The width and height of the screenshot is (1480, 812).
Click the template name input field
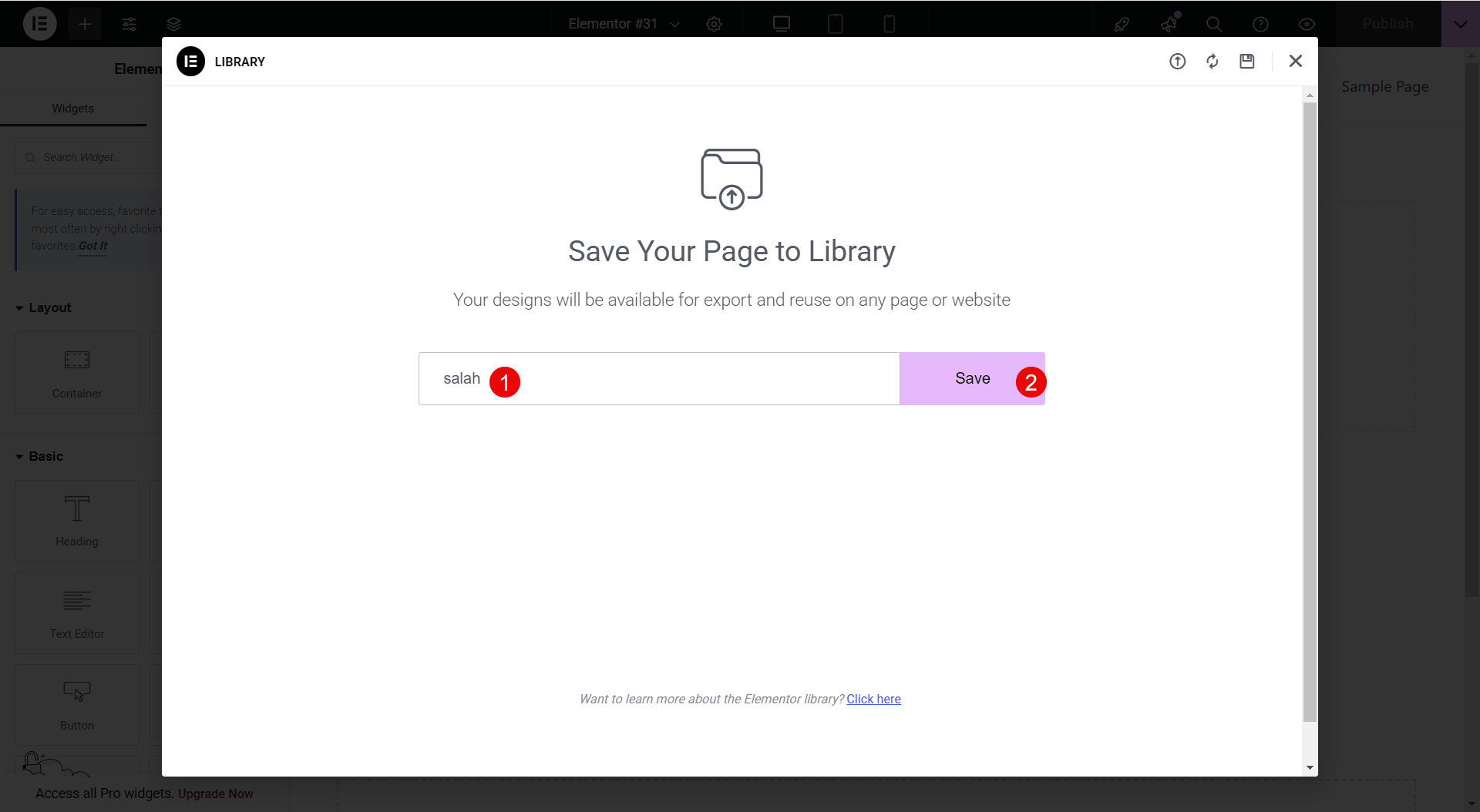tap(659, 378)
